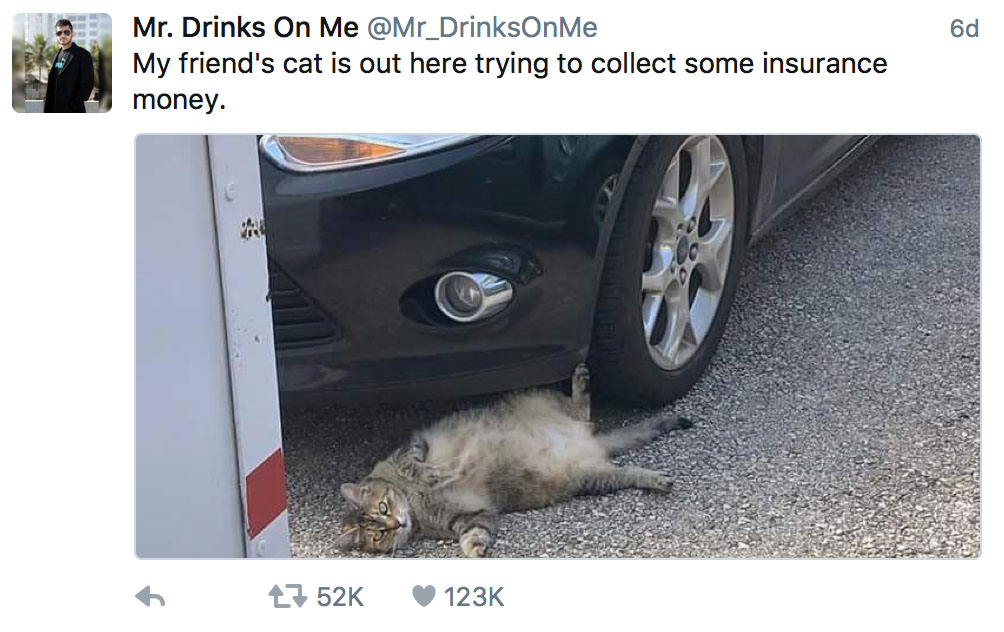This screenshot has height=632, width=1004.
Task: Click the red stripe on the post
Action: (x=266, y=490)
